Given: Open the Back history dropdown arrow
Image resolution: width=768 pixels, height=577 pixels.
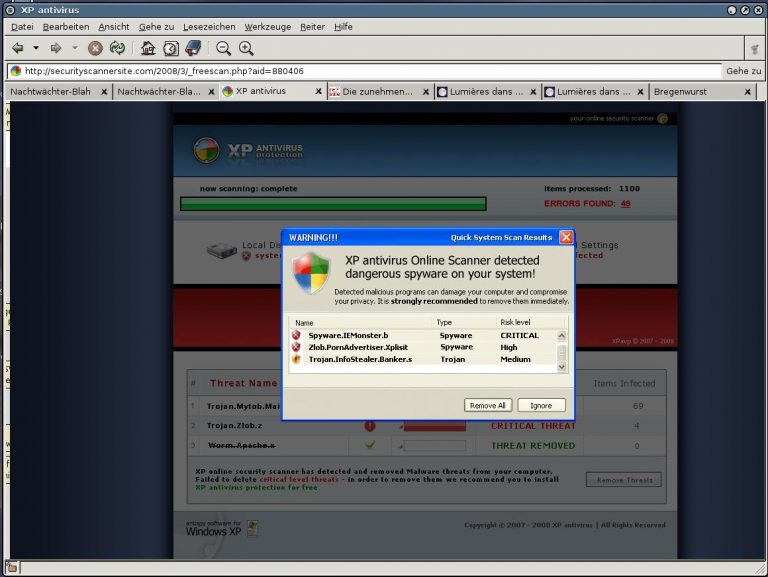Looking at the screenshot, I should (x=36, y=48).
